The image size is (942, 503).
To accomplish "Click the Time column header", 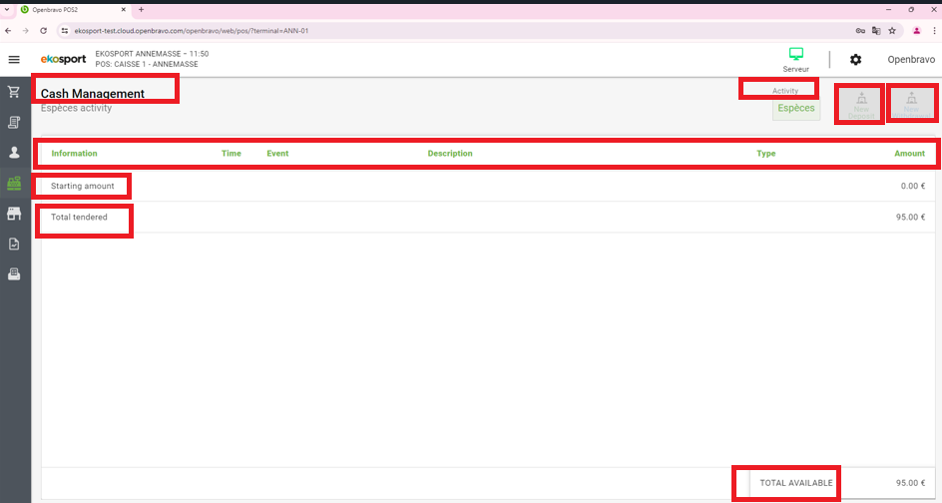I will coord(231,153).
